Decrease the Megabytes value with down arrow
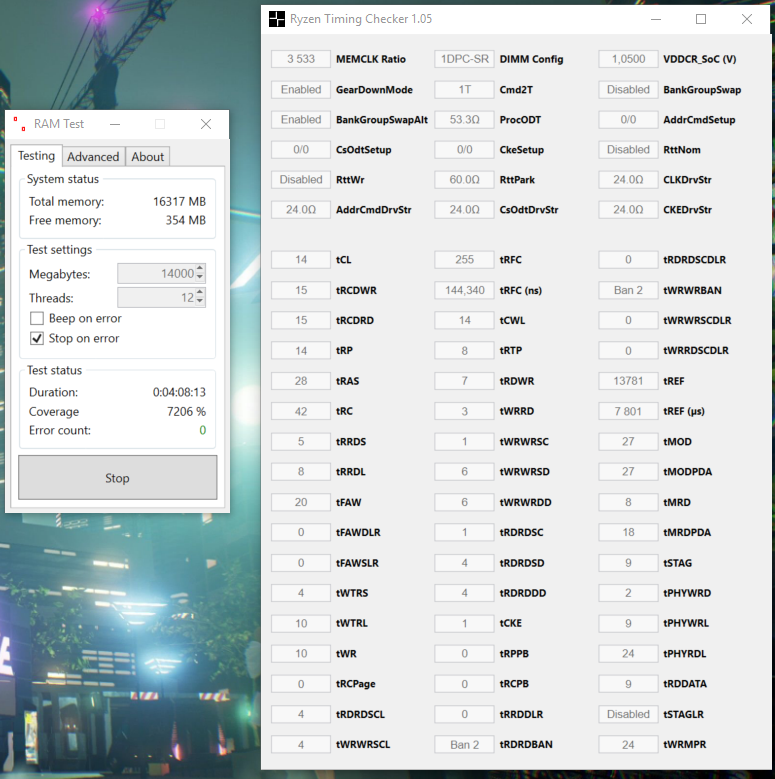 pos(200,277)
